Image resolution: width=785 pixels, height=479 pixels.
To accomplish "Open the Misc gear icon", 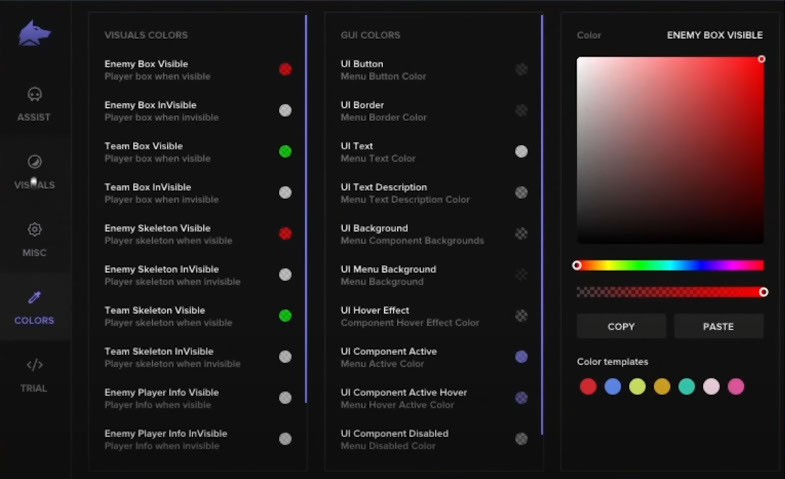I will 34,229.
